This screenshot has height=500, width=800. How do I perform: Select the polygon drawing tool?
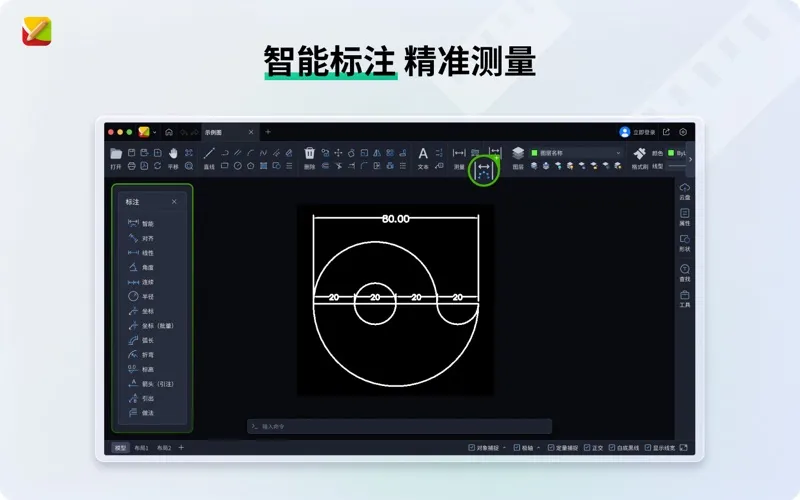tap(251, 166)
